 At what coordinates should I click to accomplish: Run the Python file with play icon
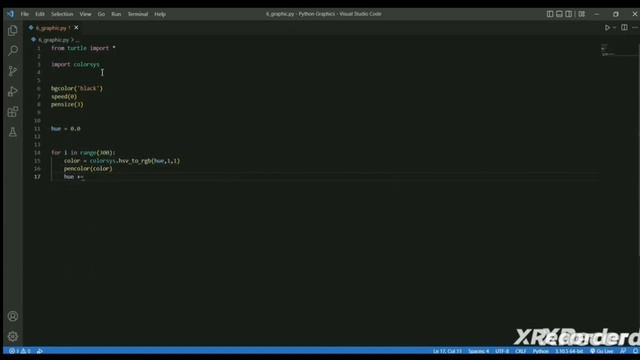[x=607, y=28]
